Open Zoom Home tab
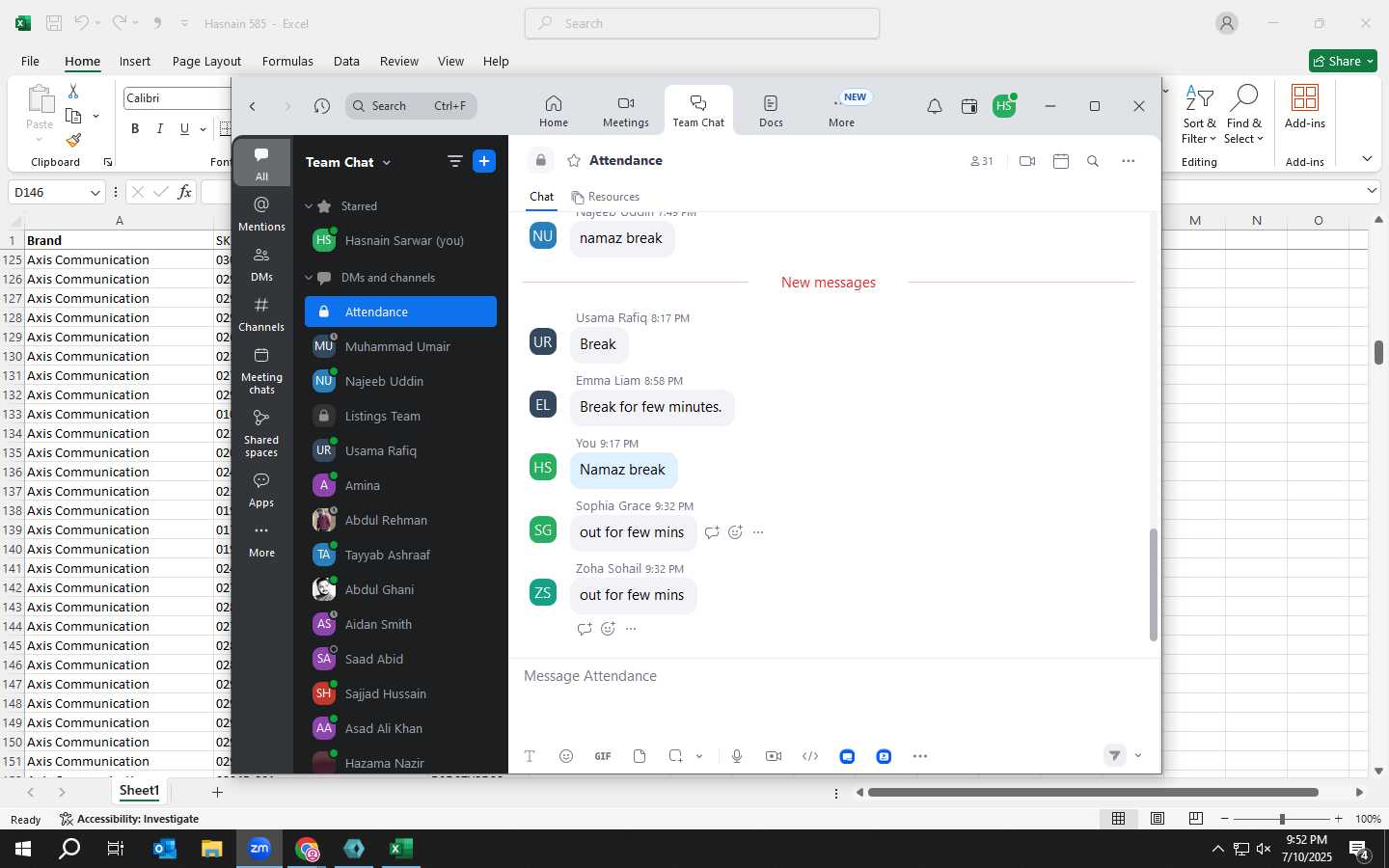 (554, 111)
